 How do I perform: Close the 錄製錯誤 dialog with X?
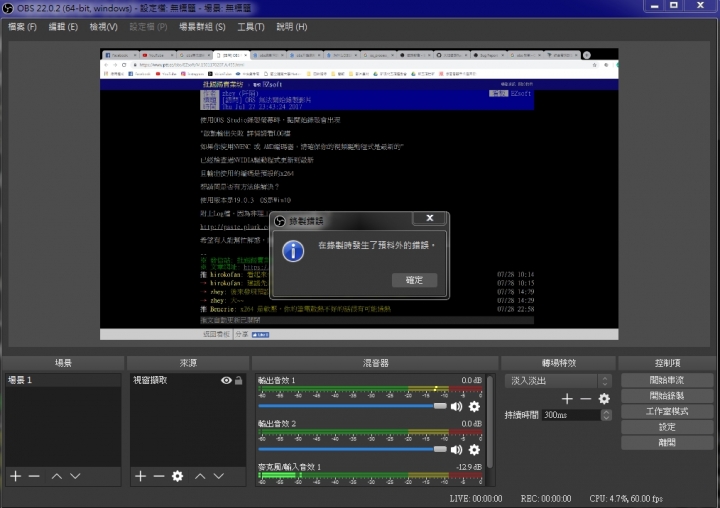click(430, 218)
